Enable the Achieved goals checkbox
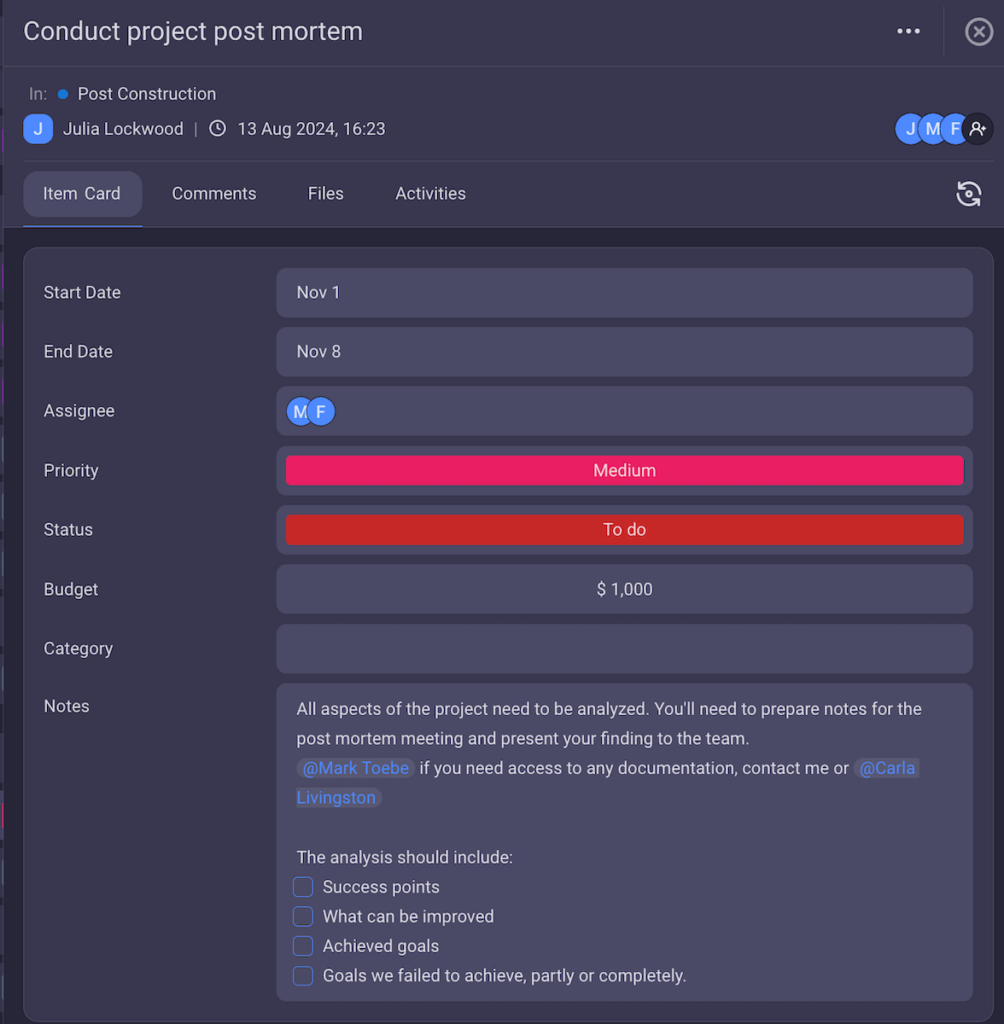Image resolution: width=1004 pixels, height=1024 pixels. coord(303,946)
